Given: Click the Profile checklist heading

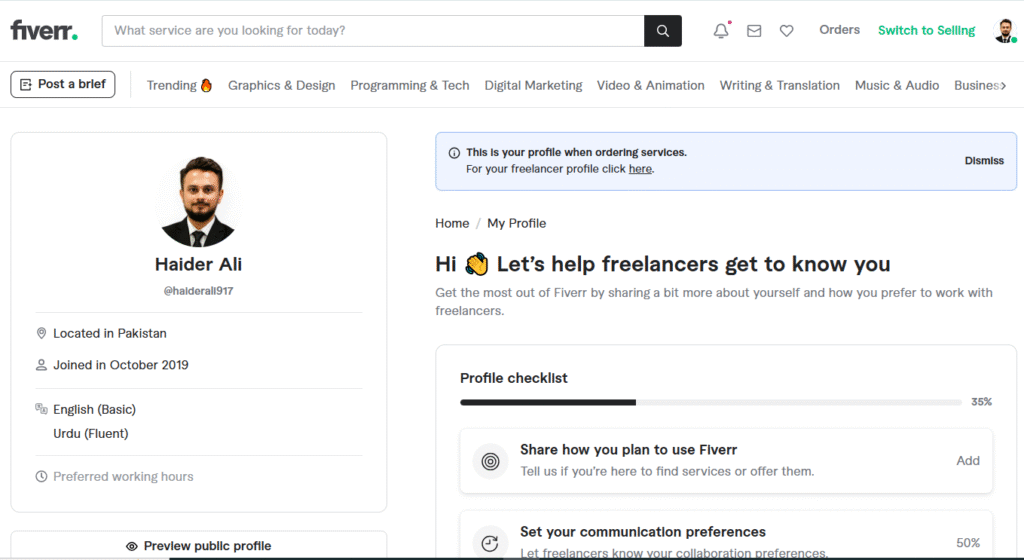Looking at the screenshot, I should pyautogui.click(x=513, y=378).
